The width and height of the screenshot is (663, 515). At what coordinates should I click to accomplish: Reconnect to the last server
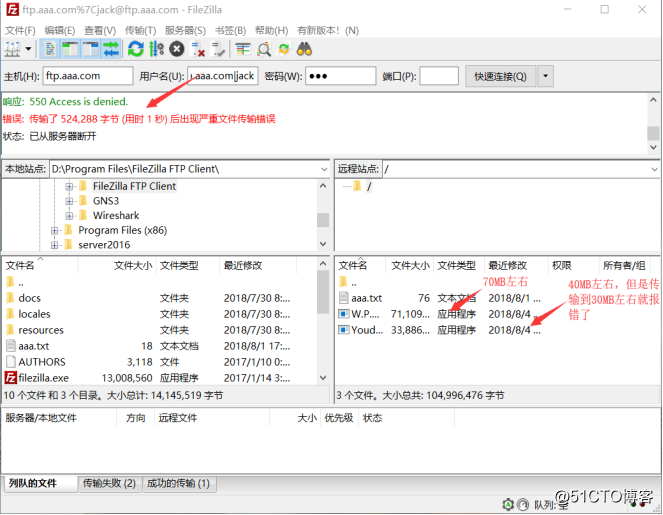tap(218, 49)
